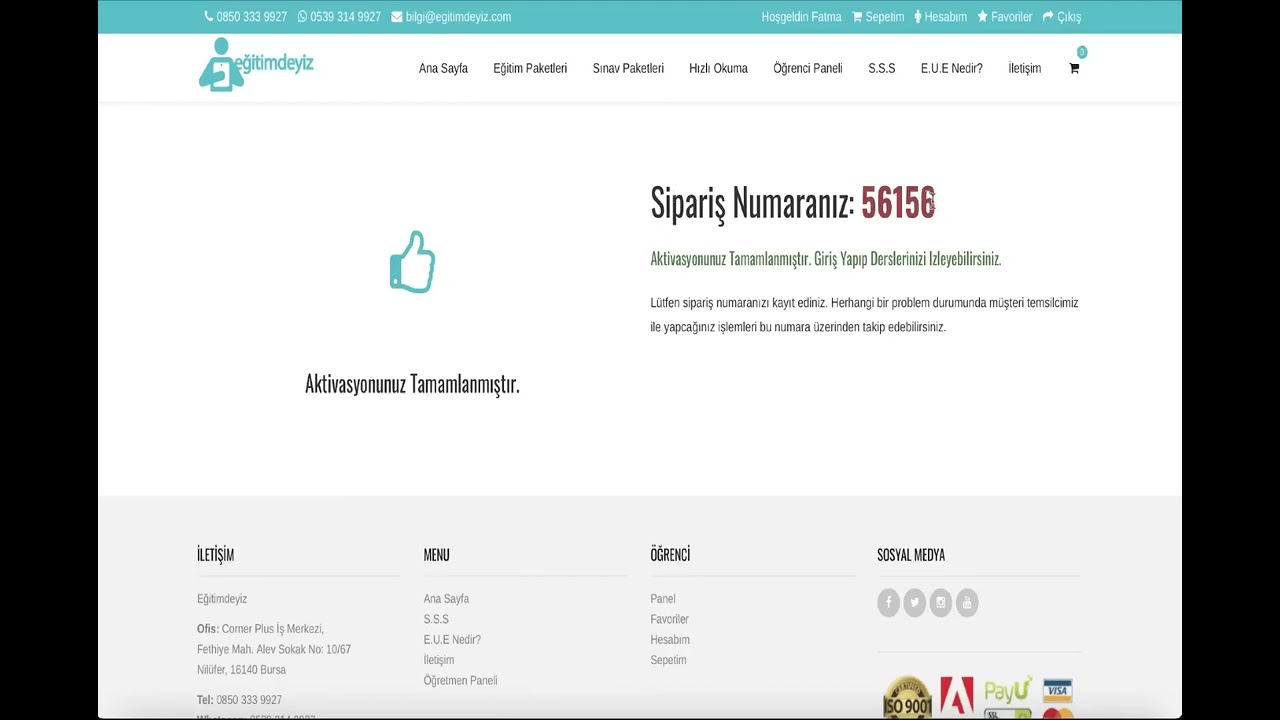Screen dimensions: 1280x720
Task: Click the Hoşgeldin Fatma greeting
Action: click(802, 17)
